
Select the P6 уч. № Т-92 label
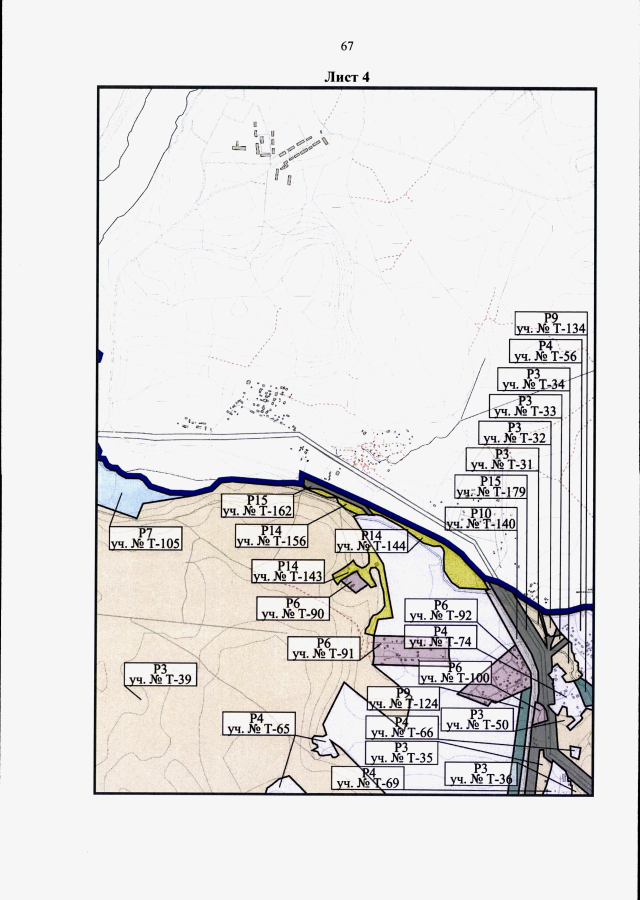coord(440,610)
